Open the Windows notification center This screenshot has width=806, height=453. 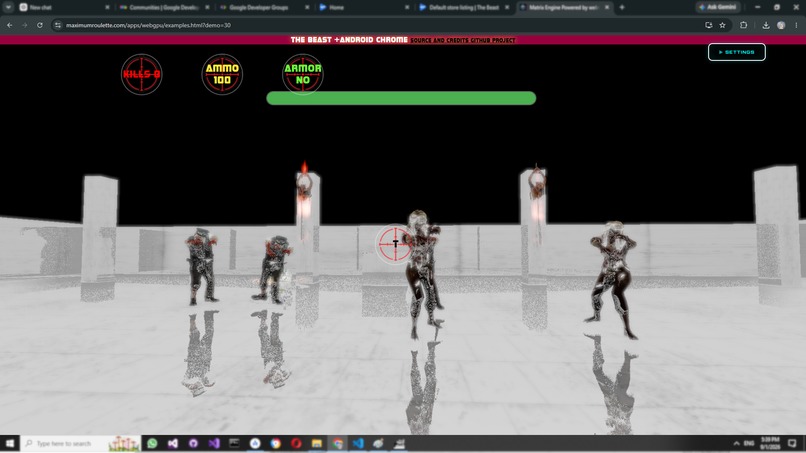point(792,443)
